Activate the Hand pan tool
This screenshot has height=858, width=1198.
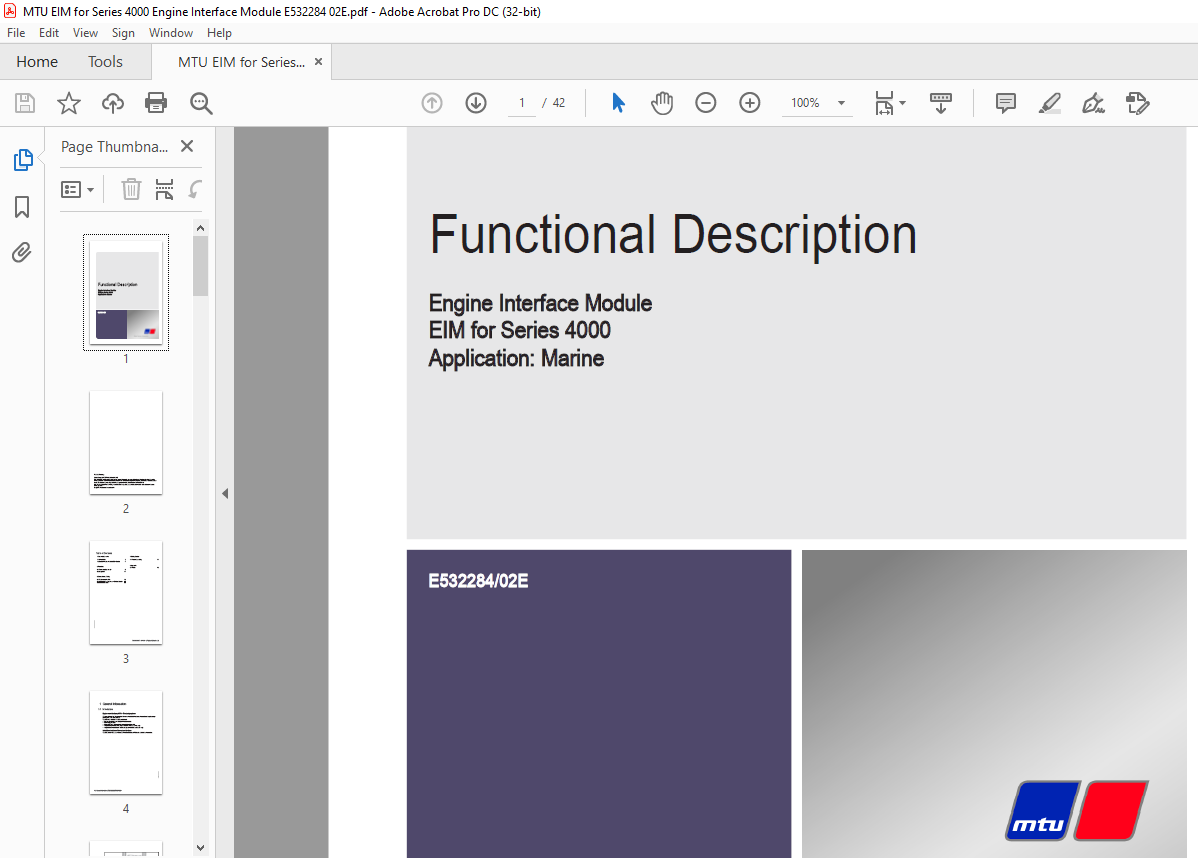pos(662,102)
